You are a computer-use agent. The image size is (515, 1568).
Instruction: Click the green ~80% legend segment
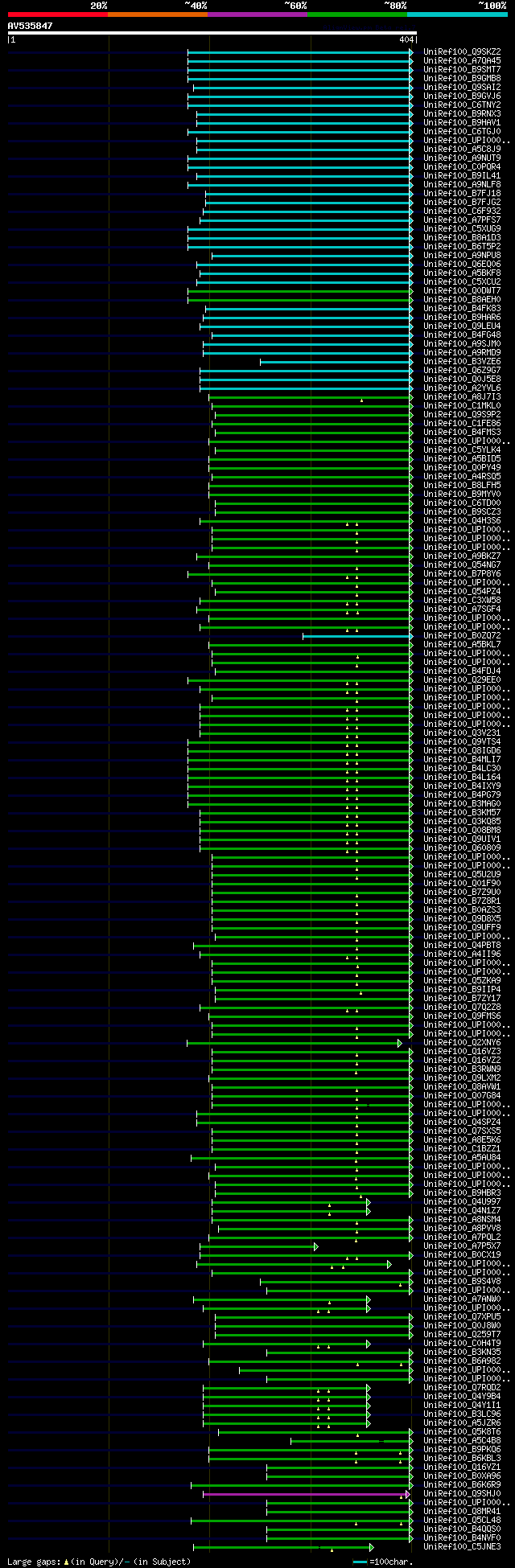coord(357,14)
